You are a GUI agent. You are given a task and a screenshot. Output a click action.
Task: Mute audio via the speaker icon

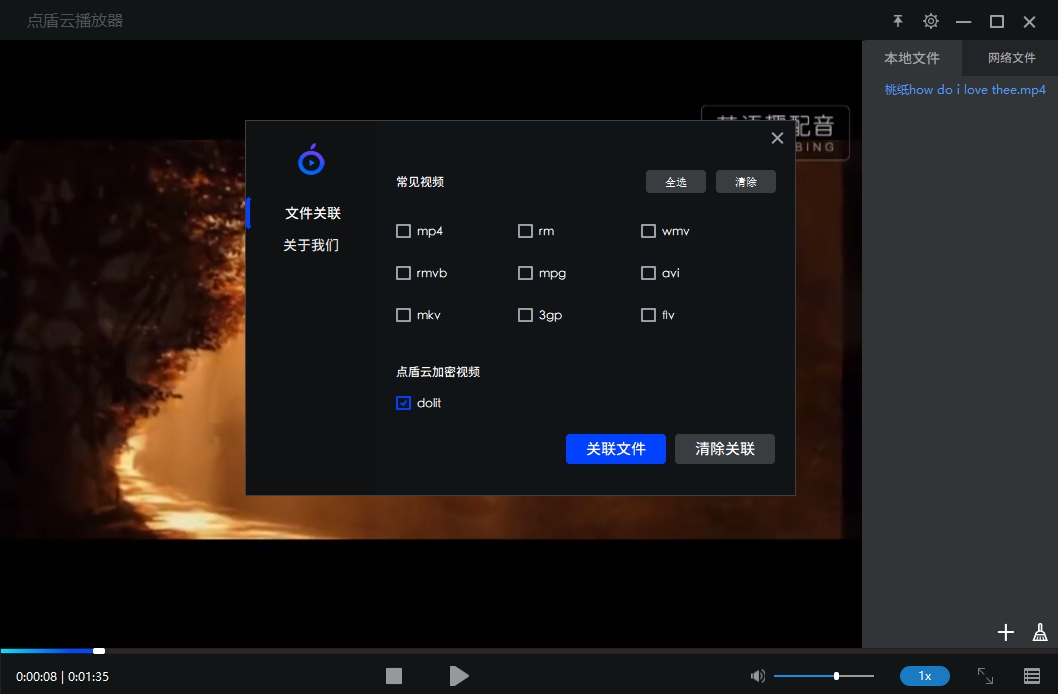click(x=758, y=676)
